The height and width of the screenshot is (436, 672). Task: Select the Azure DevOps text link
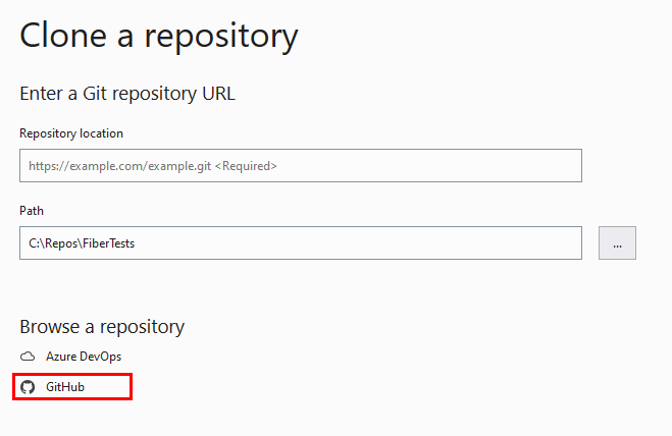tap(84, 356)
